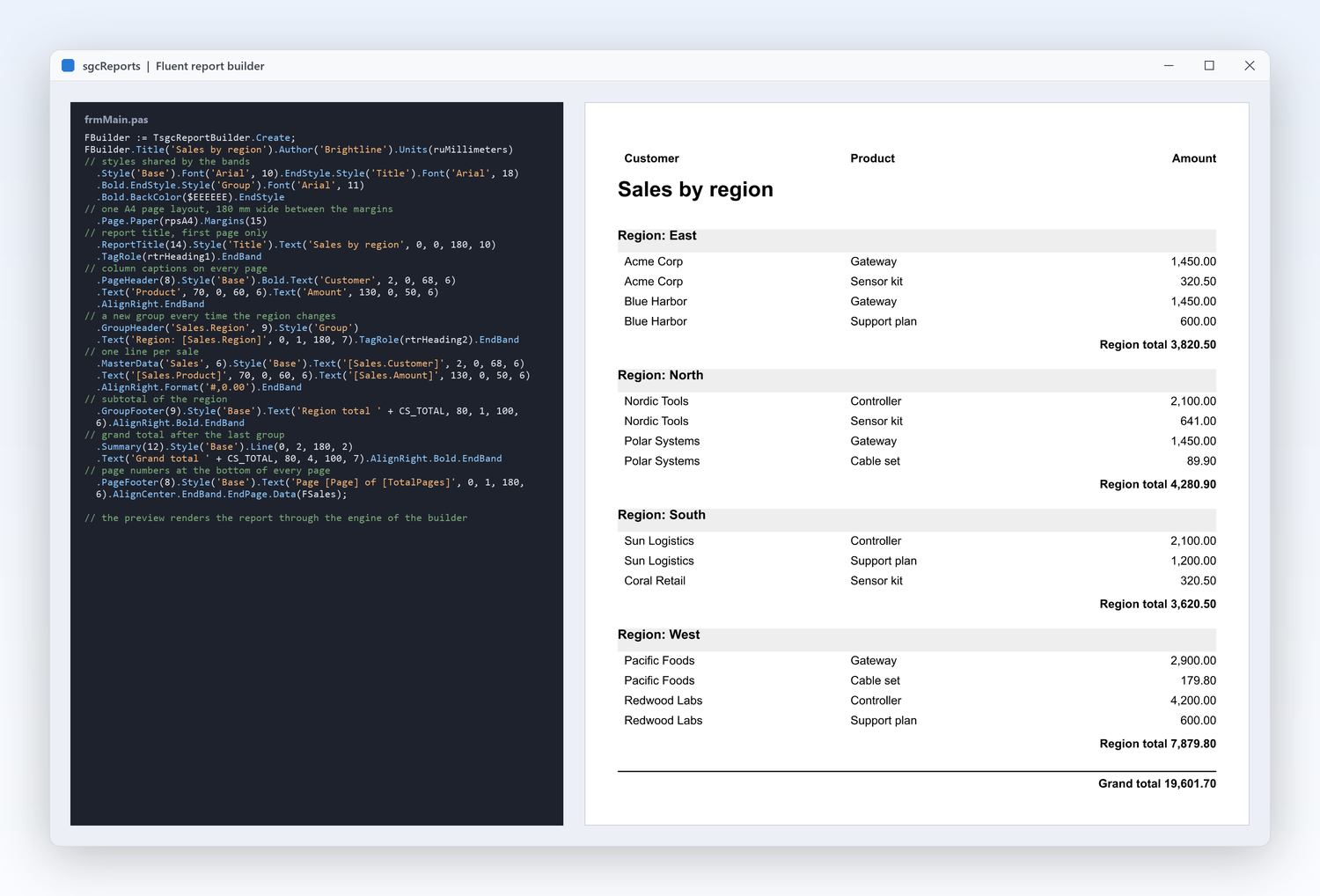Viewport: 1320px width, 896px height.
Task: Select Cable set in the Pacific Foods row
Action: click(x=875, y=681)
